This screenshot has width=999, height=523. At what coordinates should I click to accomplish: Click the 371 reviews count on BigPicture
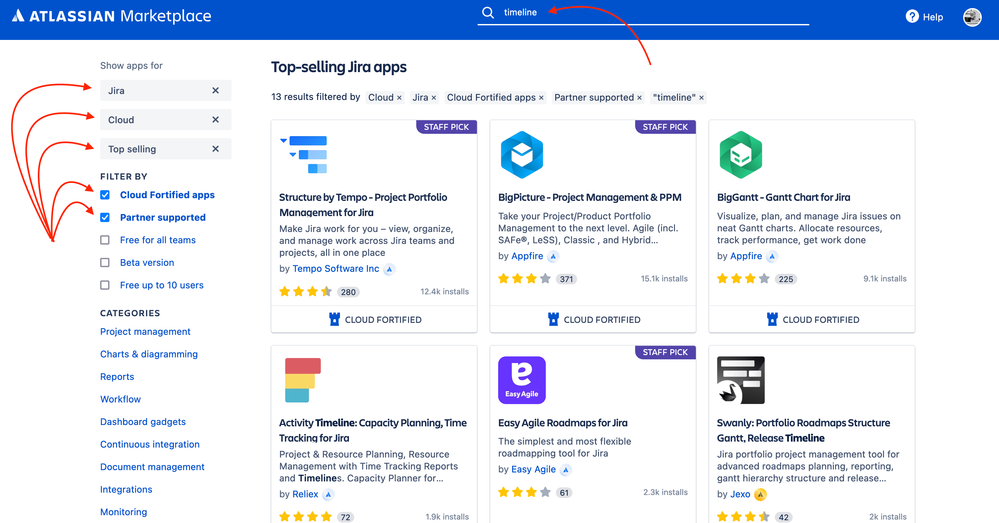pos(566,279)
